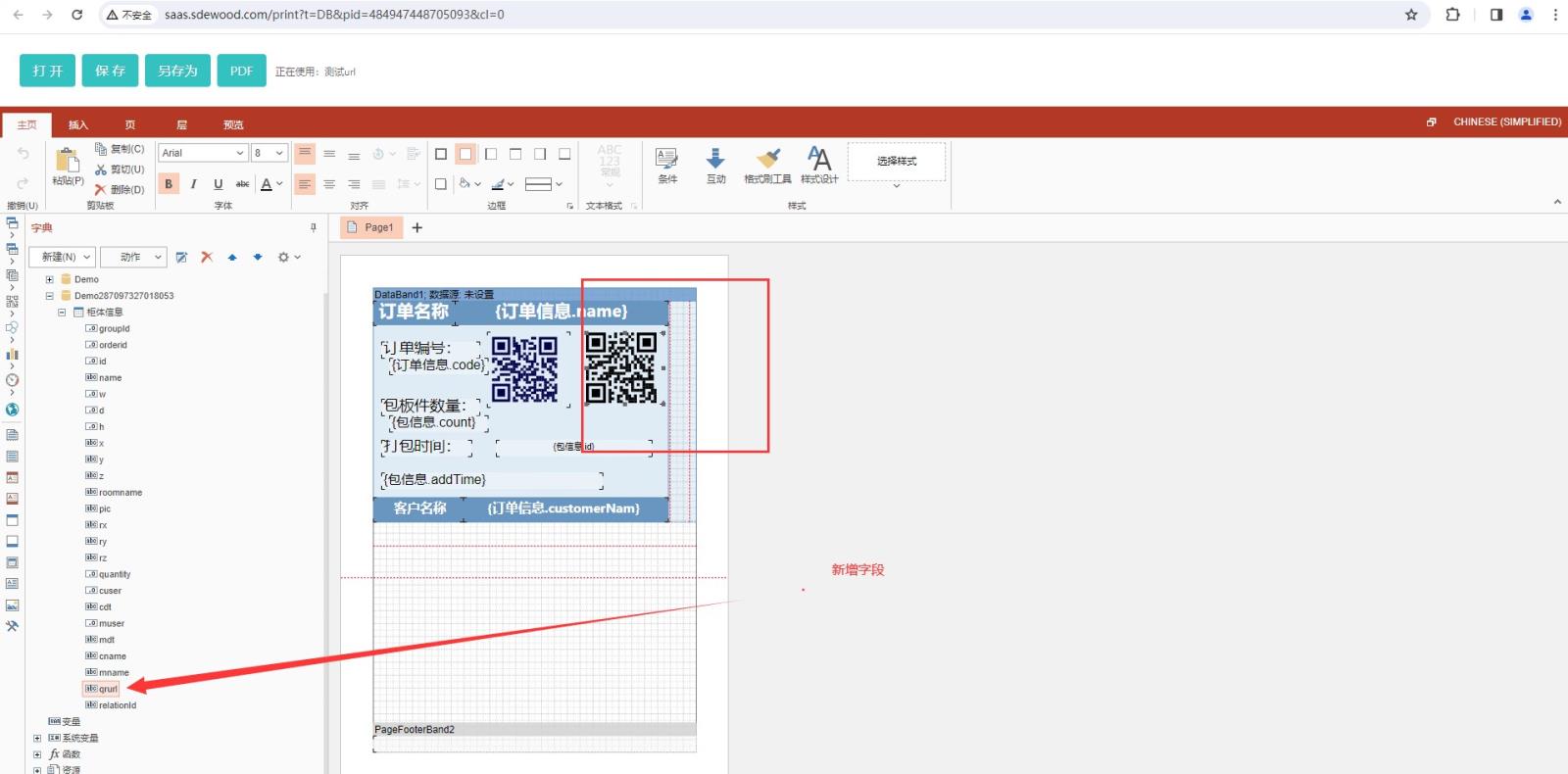Click the gauge component icon in left sidebar
This screenshot has width=1568, height=774.
click(12, 380)
